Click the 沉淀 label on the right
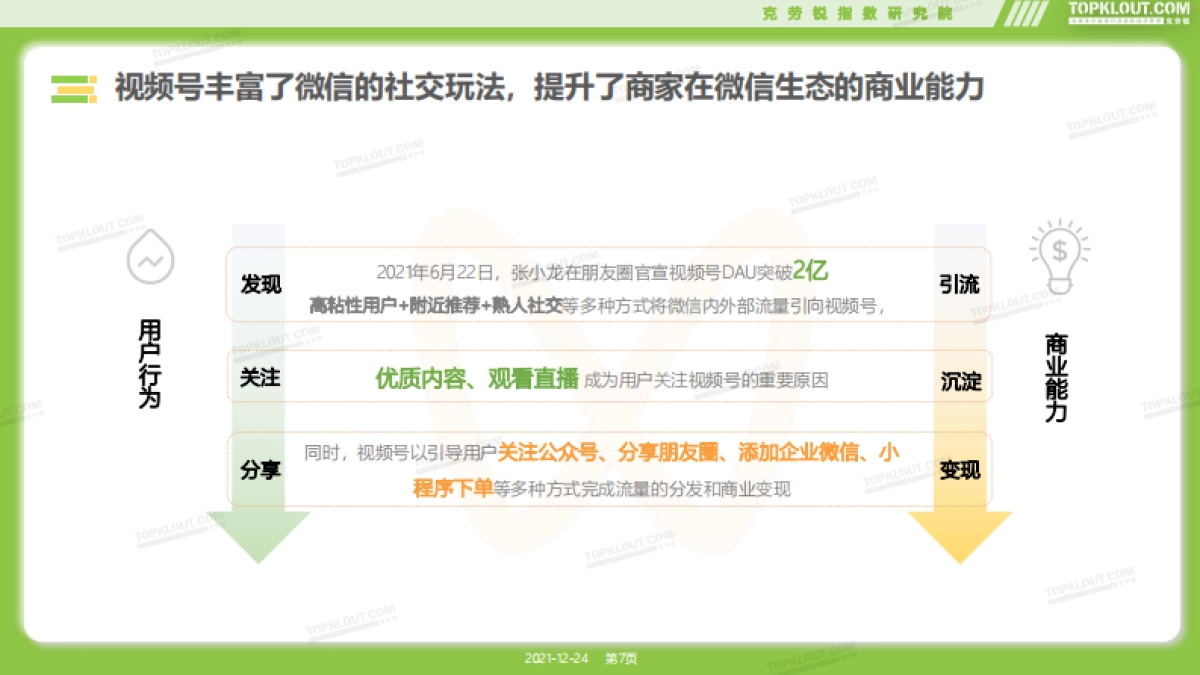Screen dimensions: 1200x675 tap(963, 381)
